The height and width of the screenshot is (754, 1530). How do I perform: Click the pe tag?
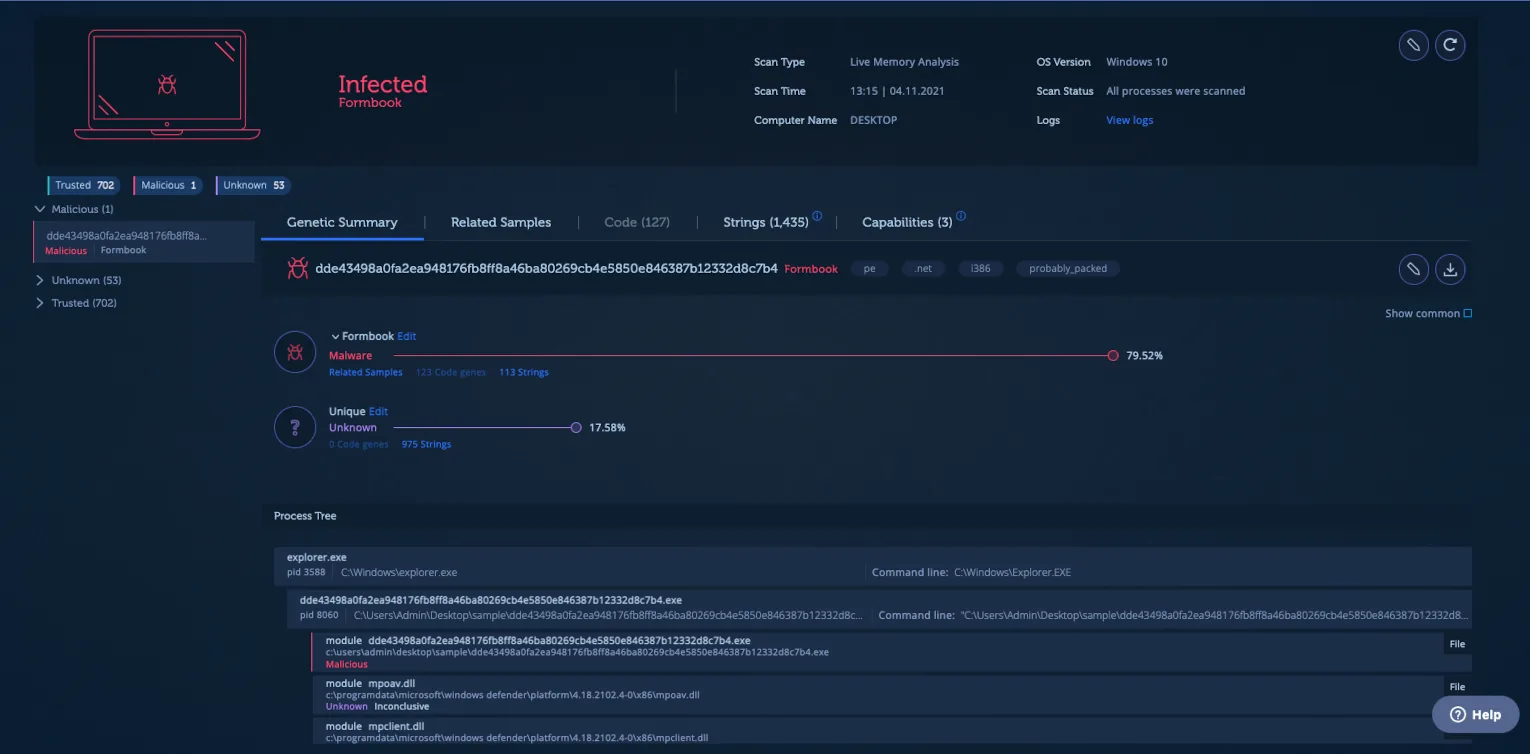pos(869,269)
